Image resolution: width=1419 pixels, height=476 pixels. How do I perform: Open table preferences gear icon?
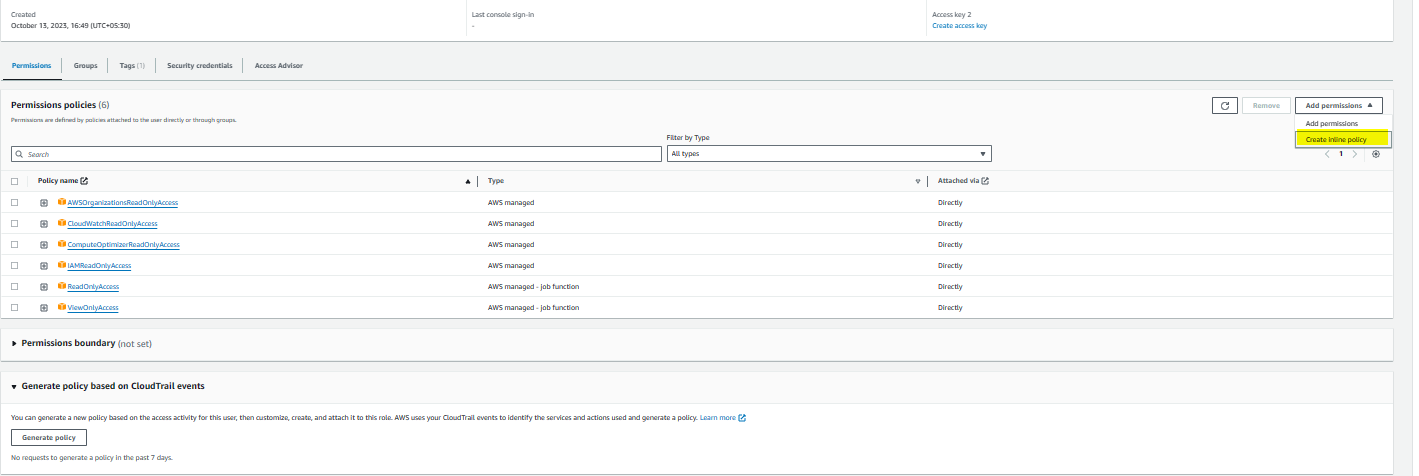click(x=1376, y=154)
